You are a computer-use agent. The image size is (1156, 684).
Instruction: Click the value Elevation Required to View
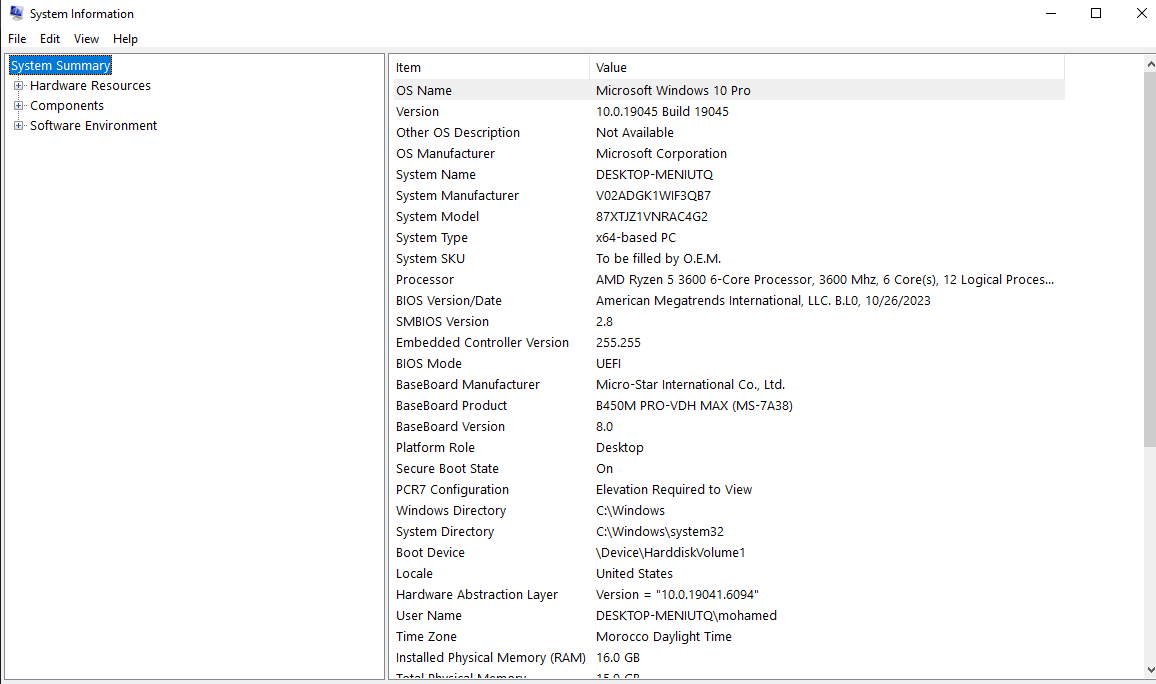point(674,489)
